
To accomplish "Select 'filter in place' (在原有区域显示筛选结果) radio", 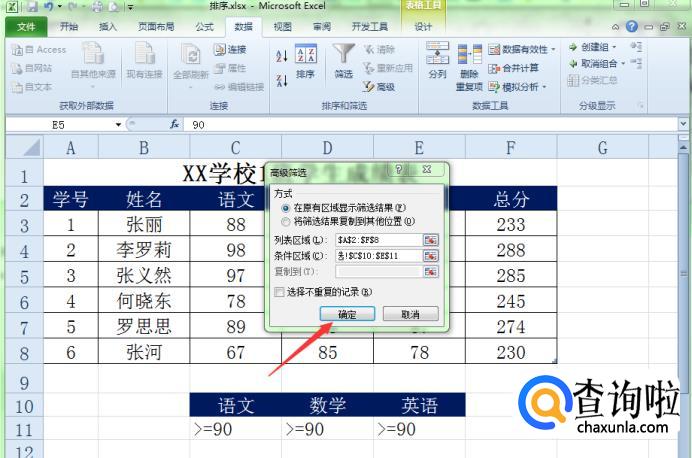I will (x=286, y=208).
